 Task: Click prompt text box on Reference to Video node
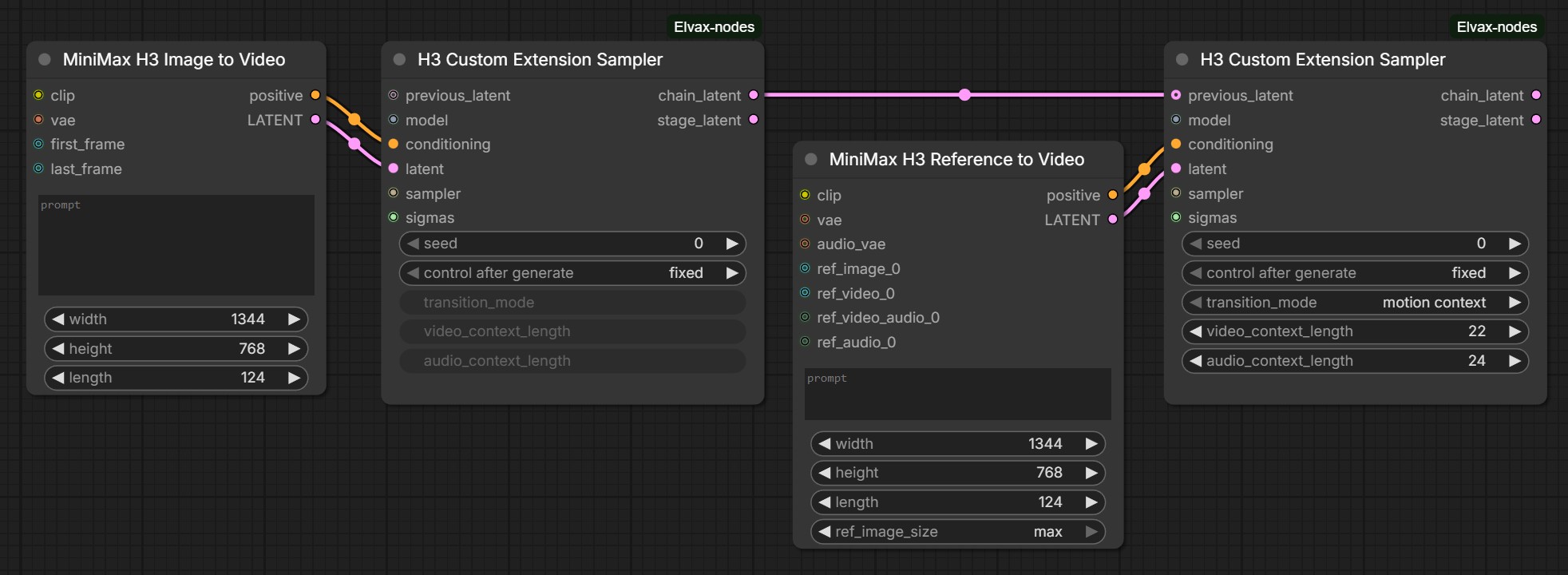(958, 394)
